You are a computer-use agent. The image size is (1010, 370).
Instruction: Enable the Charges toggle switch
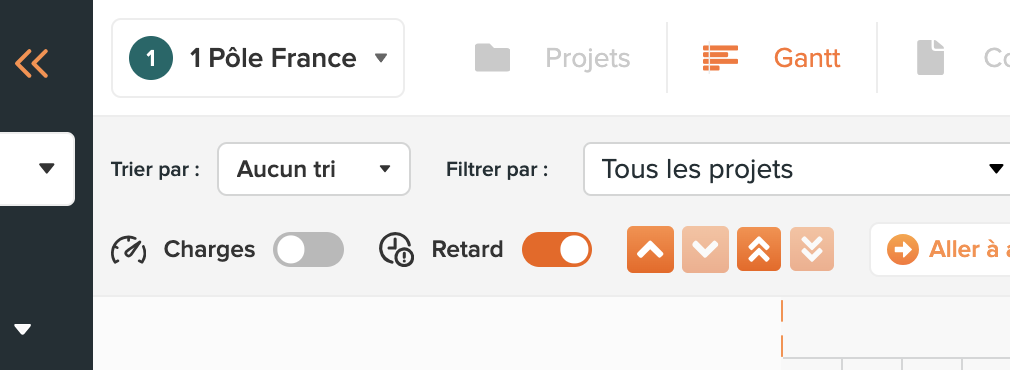pyautogui.click(x=309, y=249)
